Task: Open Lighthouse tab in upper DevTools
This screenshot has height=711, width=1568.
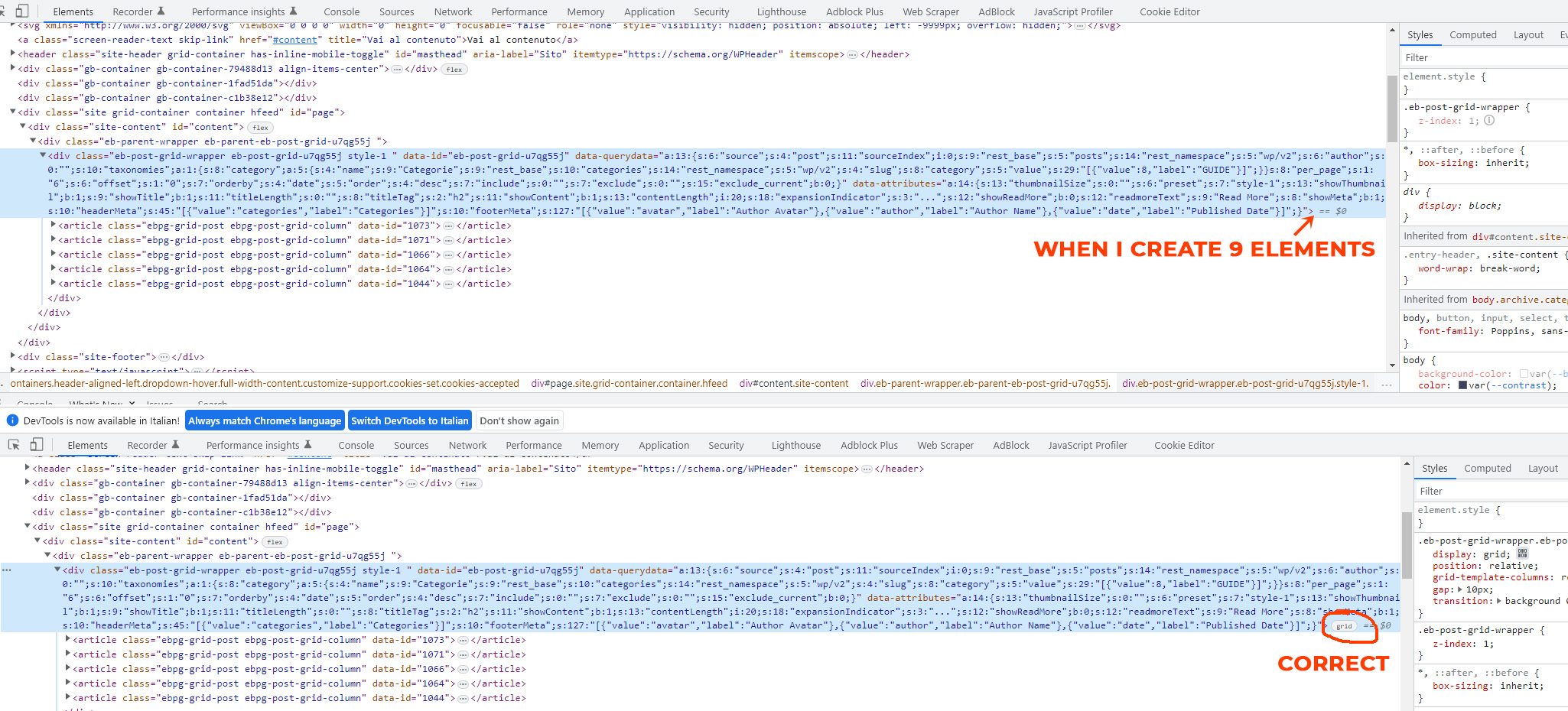Action: click(x=782, y=11)
